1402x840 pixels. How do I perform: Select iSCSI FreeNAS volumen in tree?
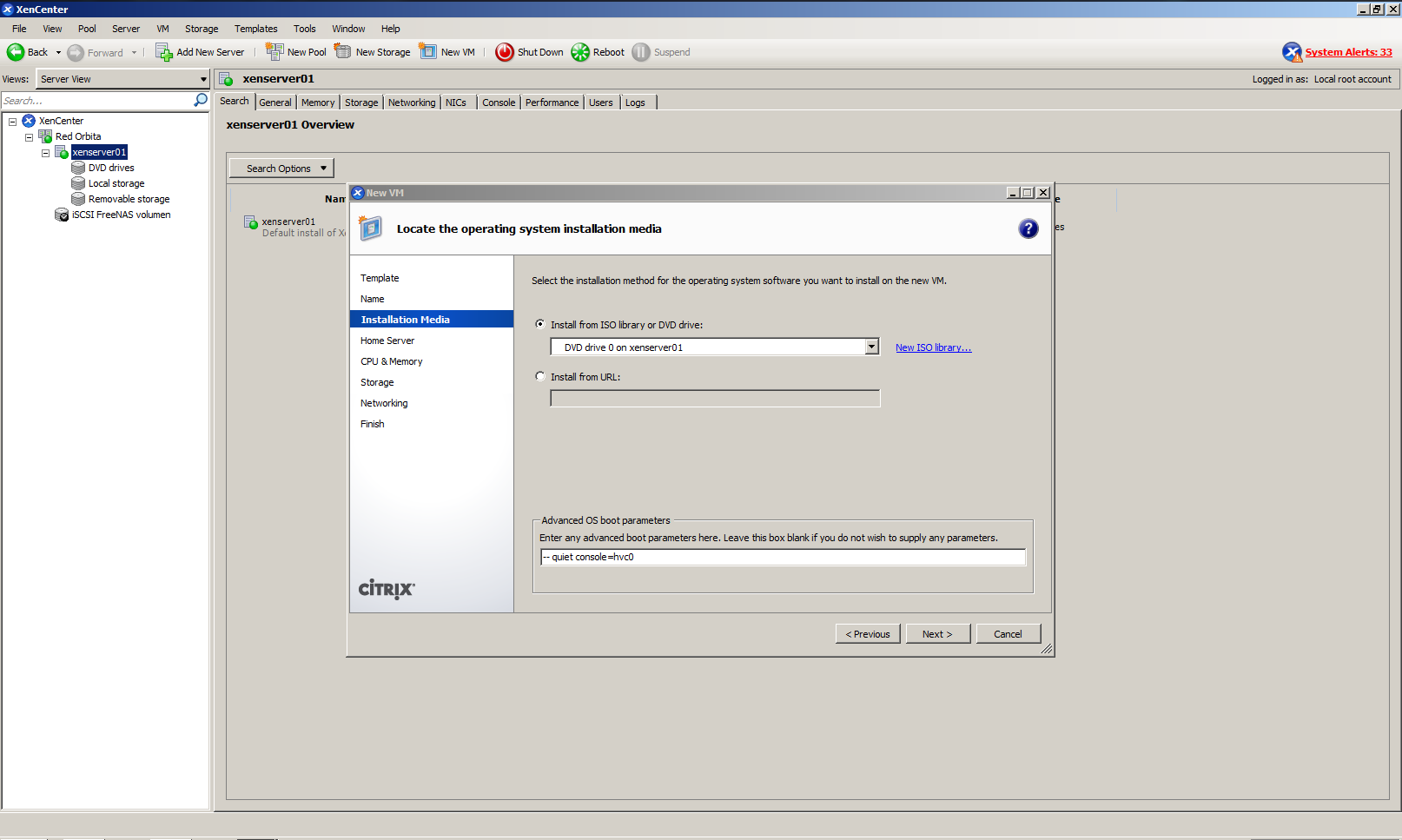point(121,215)
